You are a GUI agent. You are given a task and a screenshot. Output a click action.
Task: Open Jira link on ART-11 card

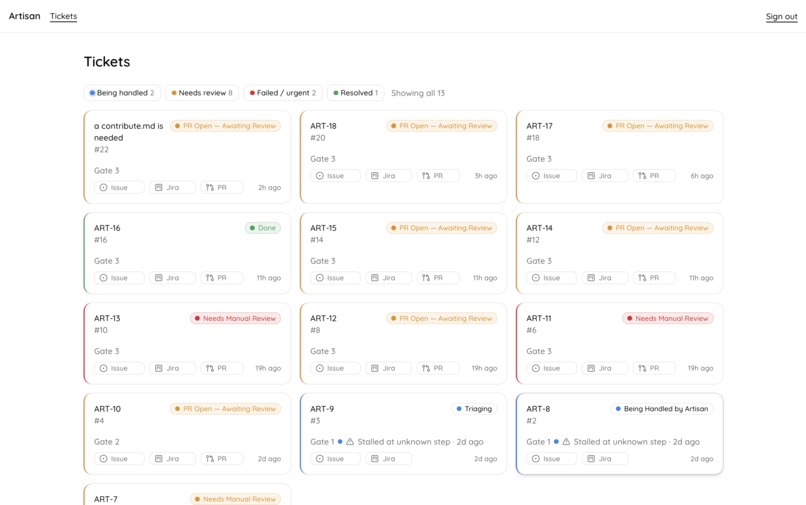[604, 368]
